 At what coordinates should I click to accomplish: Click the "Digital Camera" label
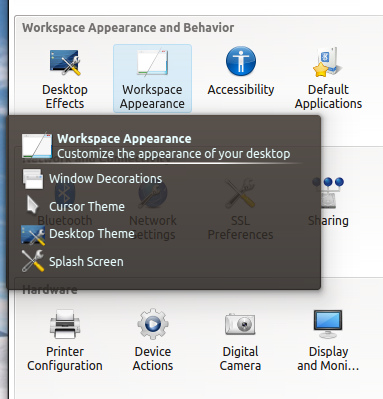240,359
